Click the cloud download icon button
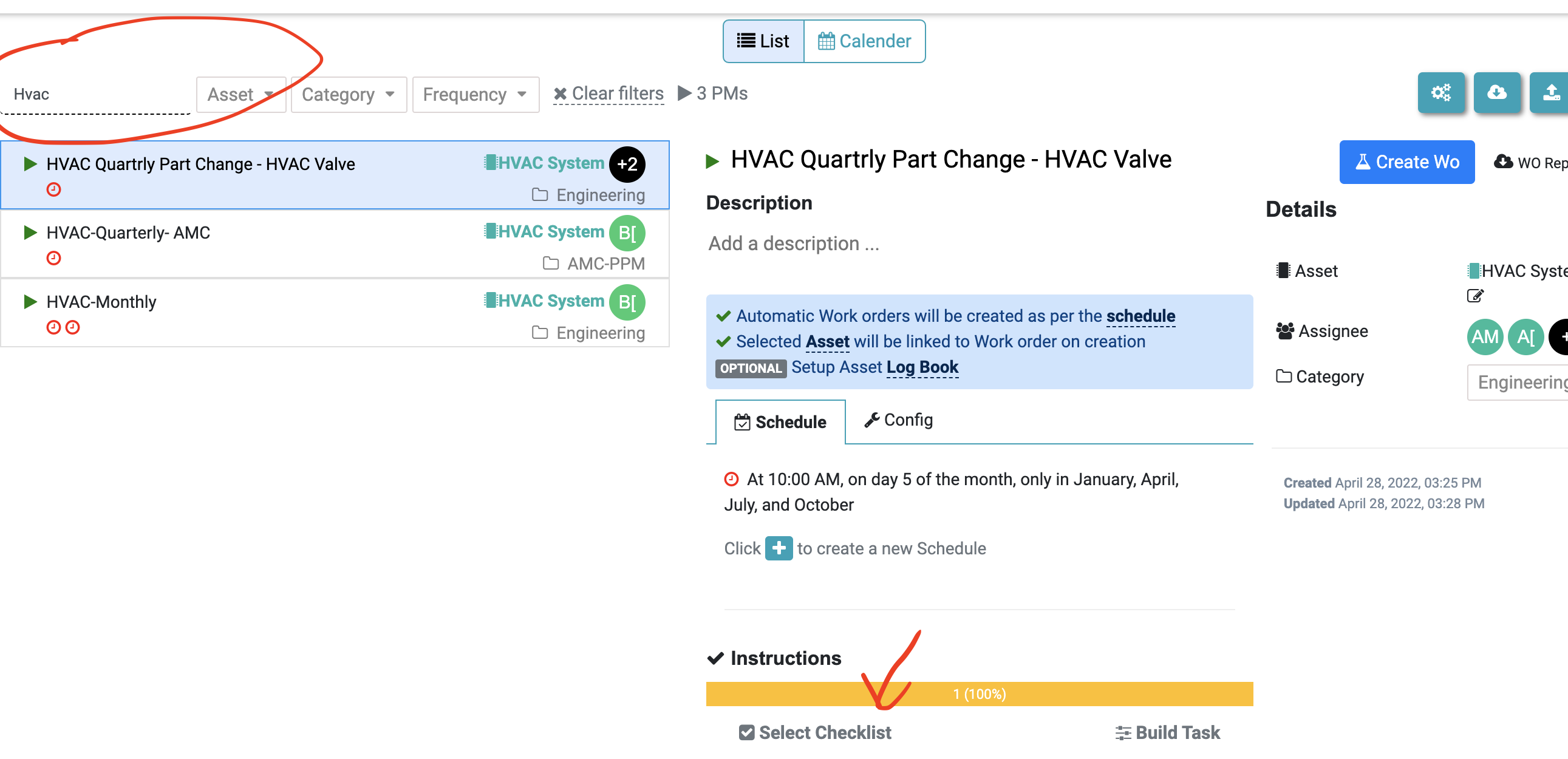The width and height of the screenshot is (1568, 759). (1498, 92)
